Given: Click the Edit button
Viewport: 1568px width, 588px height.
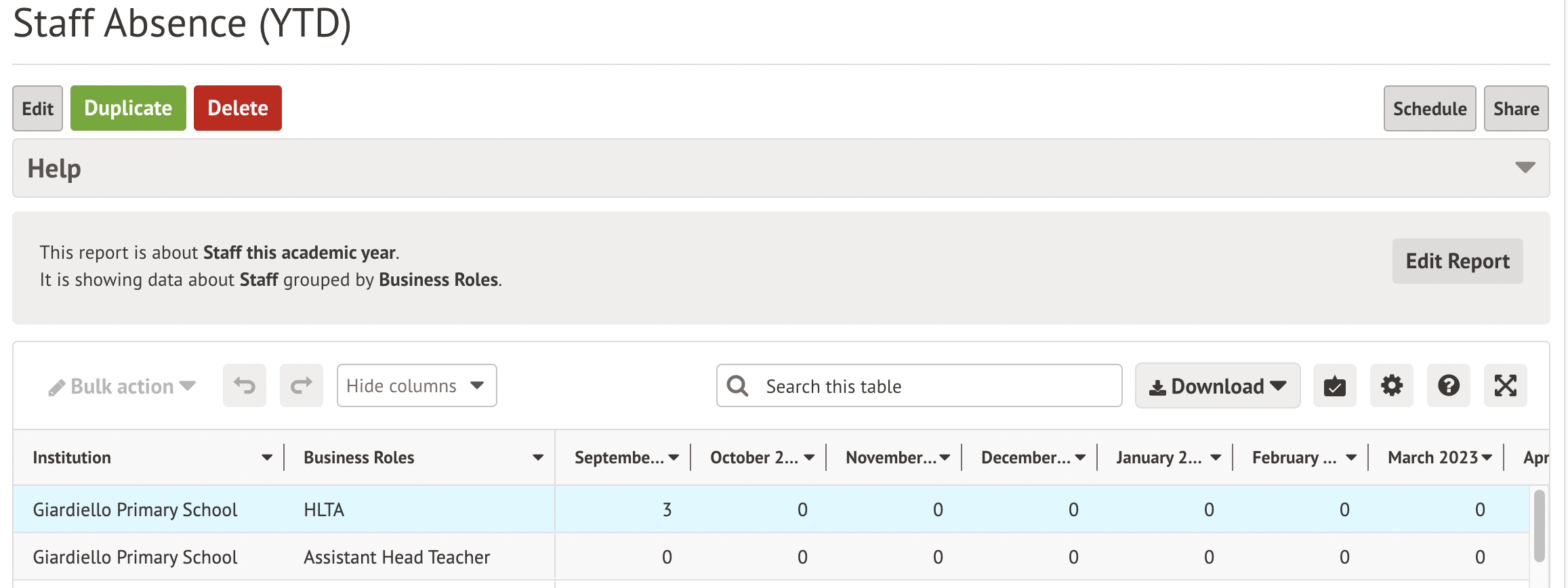Looking at the screenshot, I should [x=37, y=108].
